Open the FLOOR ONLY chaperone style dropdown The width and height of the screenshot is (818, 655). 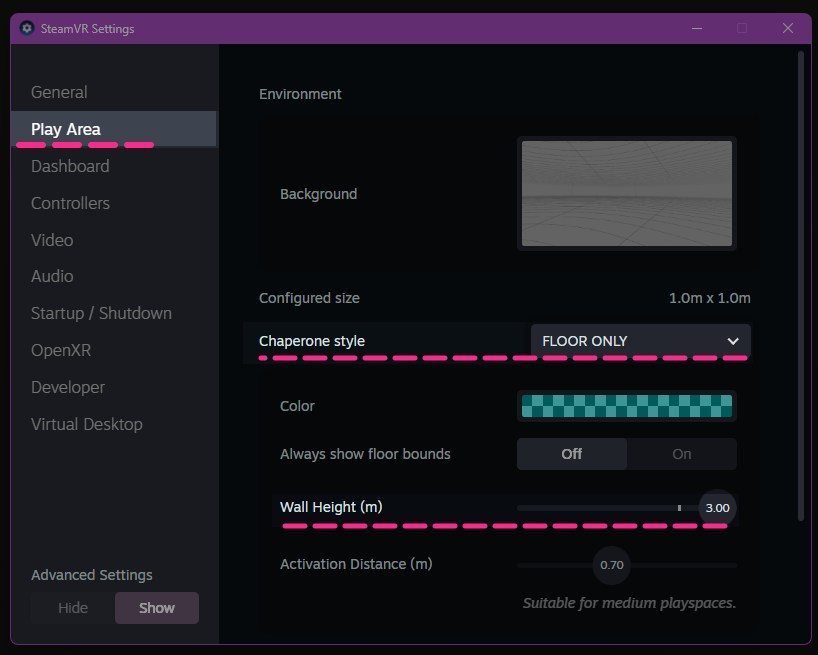pos(641,341)
